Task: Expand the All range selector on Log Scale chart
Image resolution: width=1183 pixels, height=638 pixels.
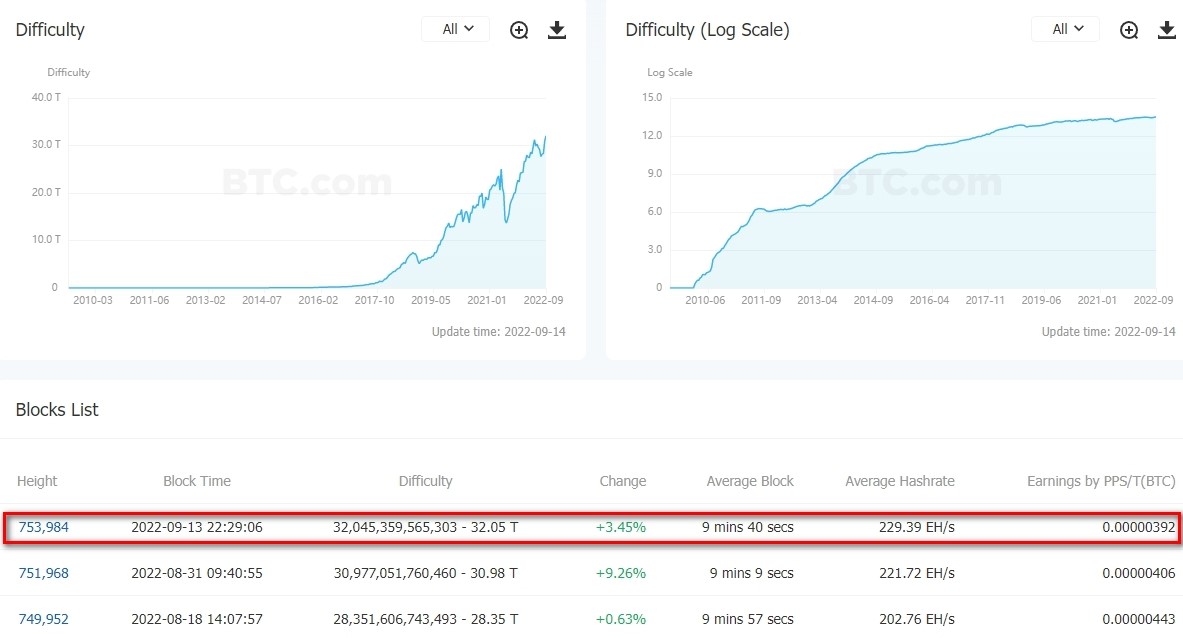Action: pos(1066,29)
